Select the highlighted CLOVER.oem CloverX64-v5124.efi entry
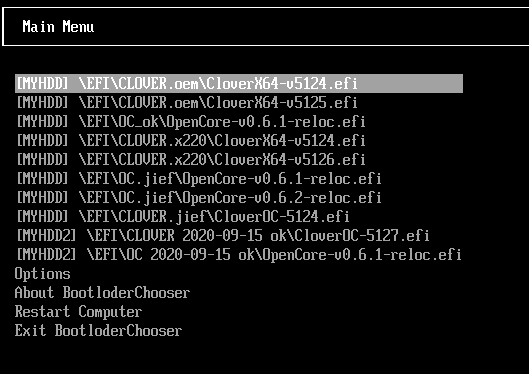The image size is (529, 374). [x=239, y=83]
